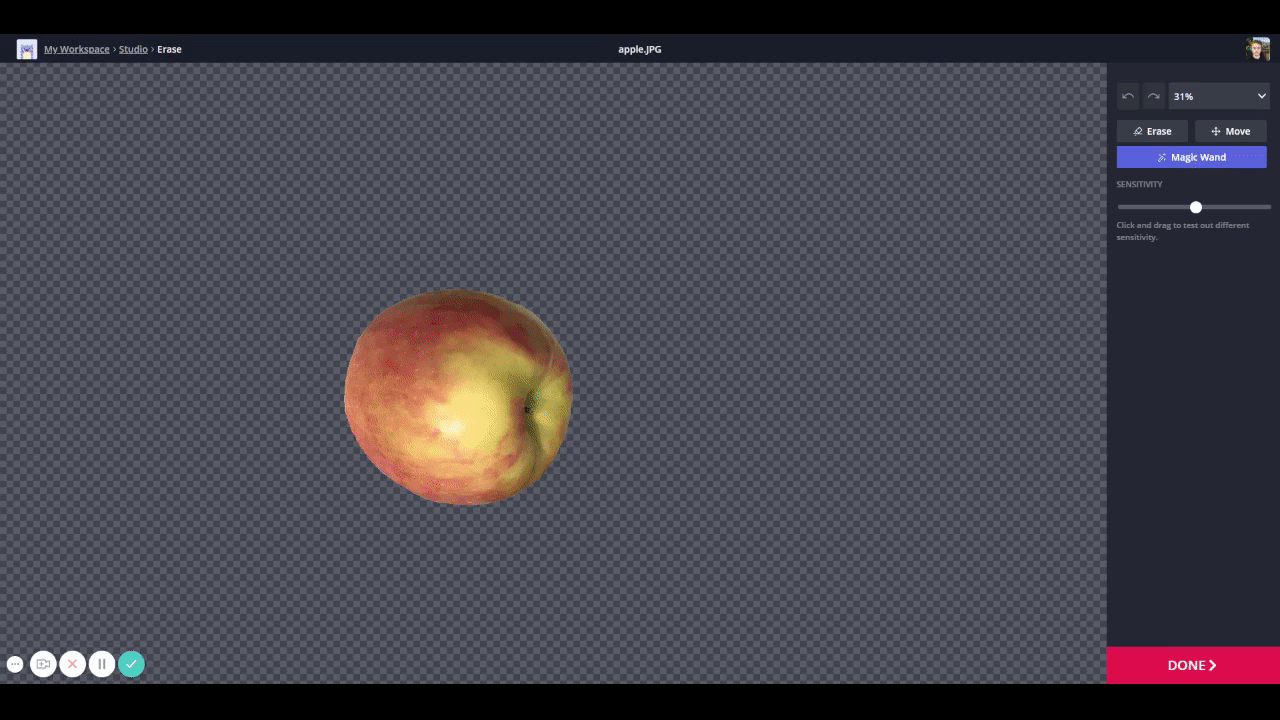Click the undo arrow button
1280x720 pixels.
pyautogui.click(x=1128, y=96)
